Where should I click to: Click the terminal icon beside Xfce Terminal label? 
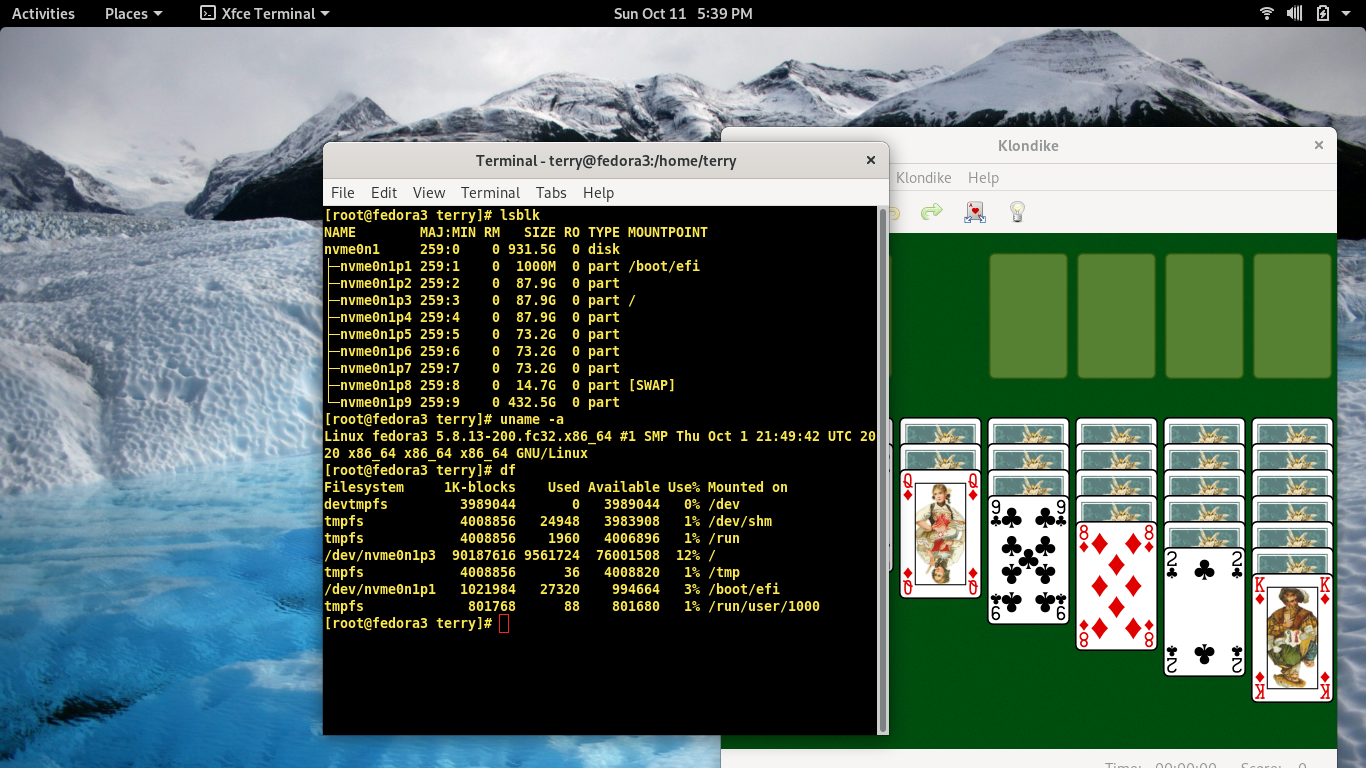[207, 13]
